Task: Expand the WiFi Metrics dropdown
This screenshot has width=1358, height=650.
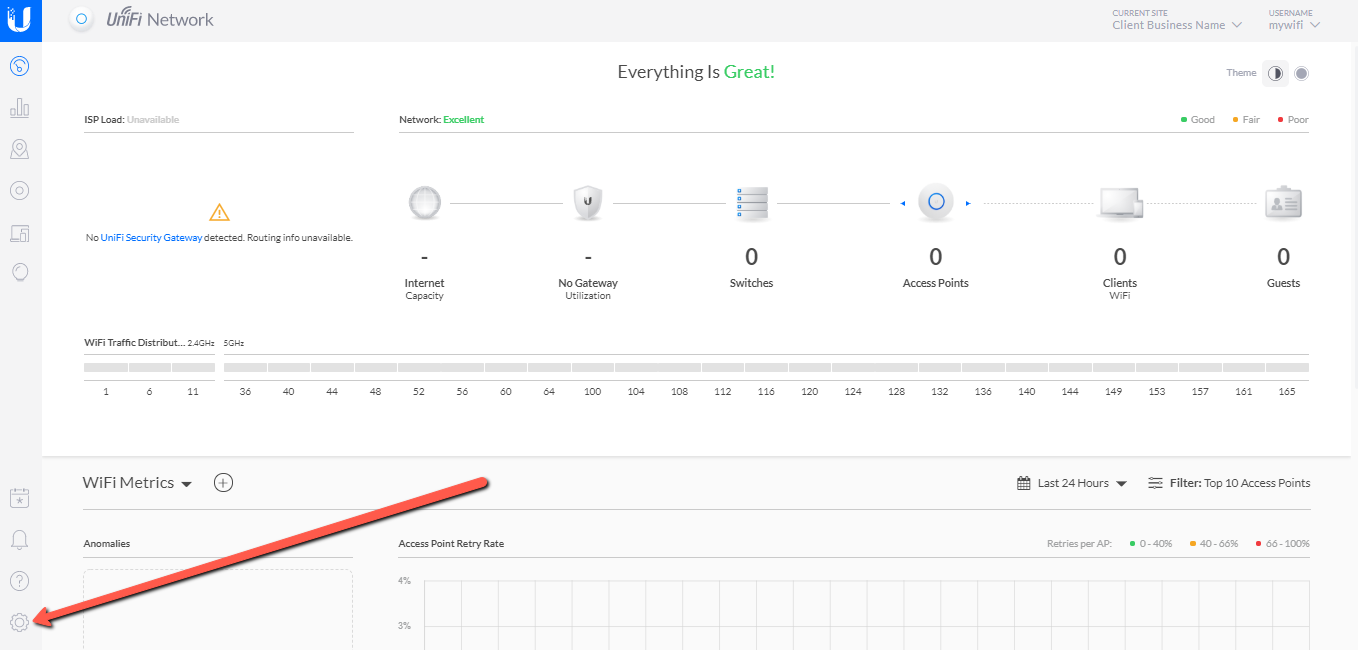Action: coord(137,483)
